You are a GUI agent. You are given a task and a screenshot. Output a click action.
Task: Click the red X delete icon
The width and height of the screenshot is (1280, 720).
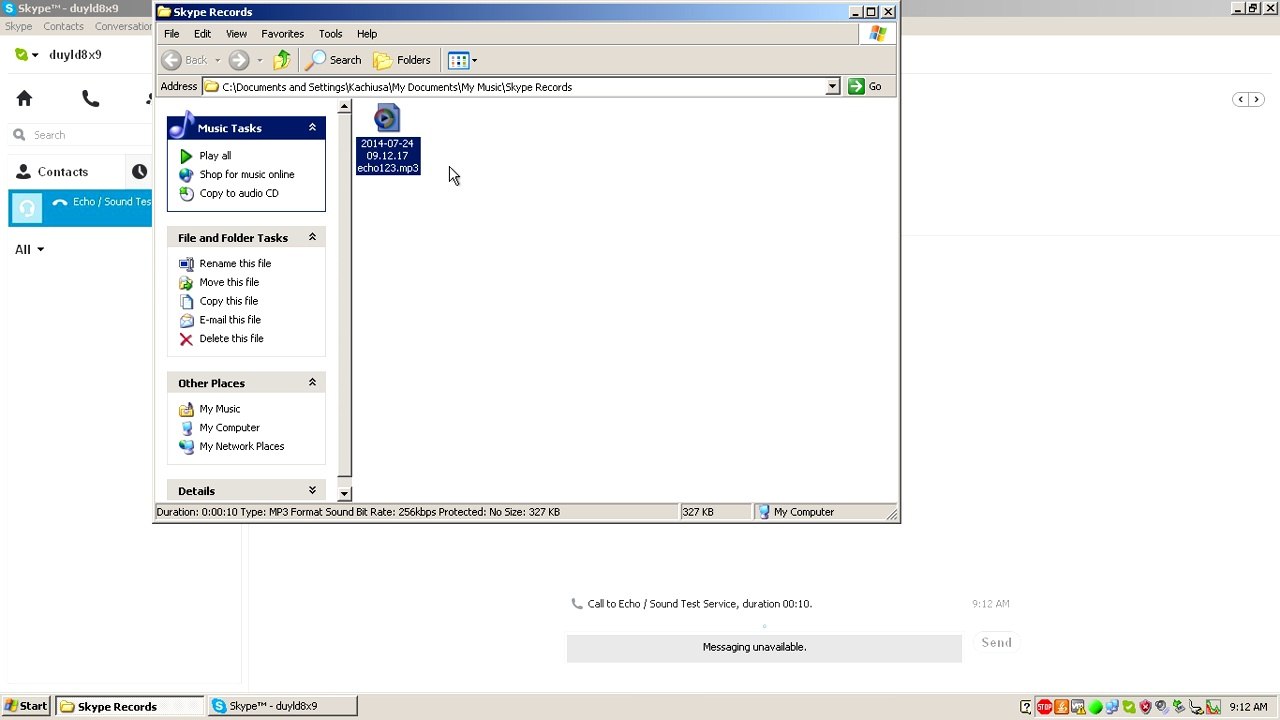click(186, 339)
